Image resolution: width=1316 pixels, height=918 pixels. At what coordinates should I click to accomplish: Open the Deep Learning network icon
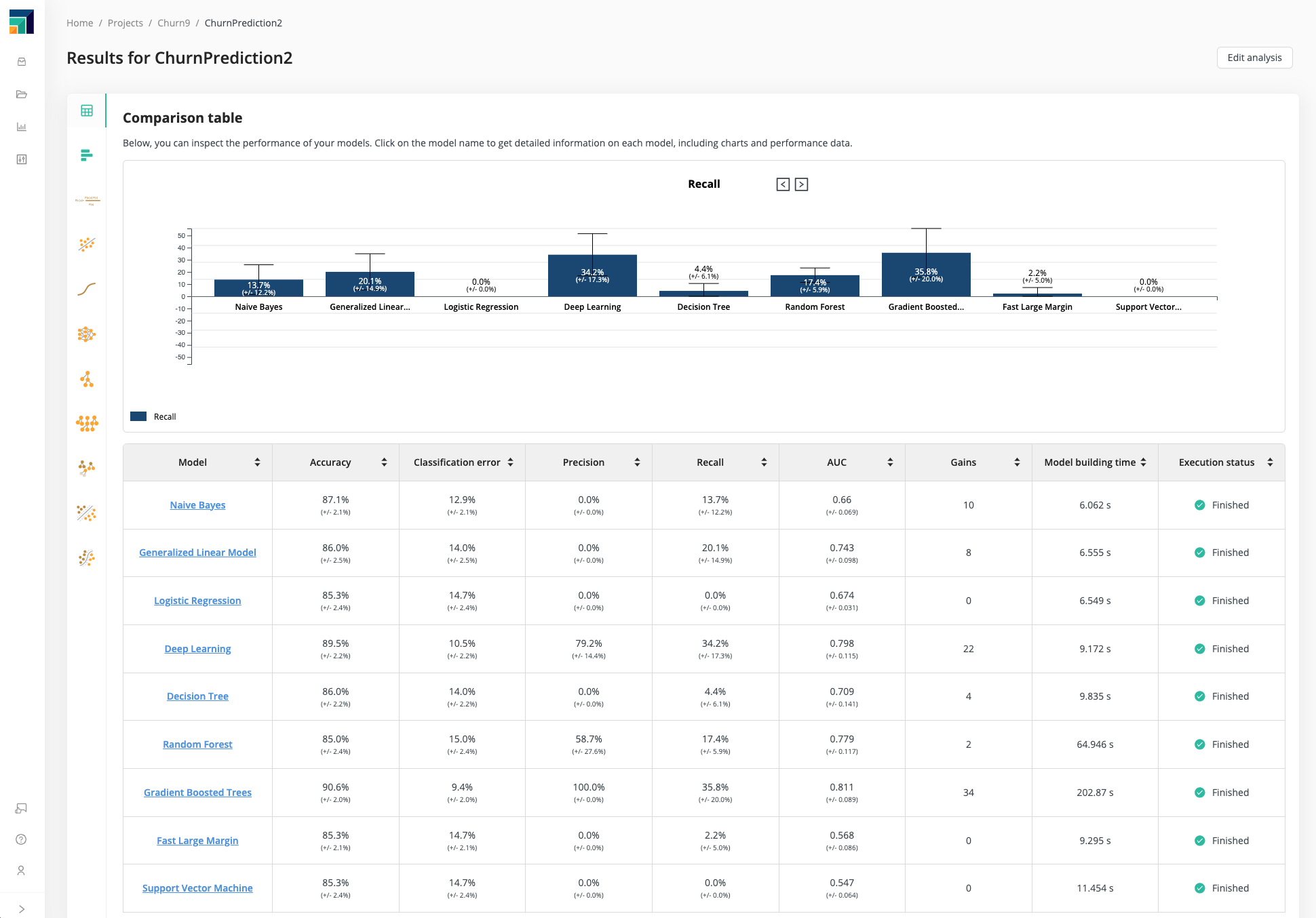(87, 334)
